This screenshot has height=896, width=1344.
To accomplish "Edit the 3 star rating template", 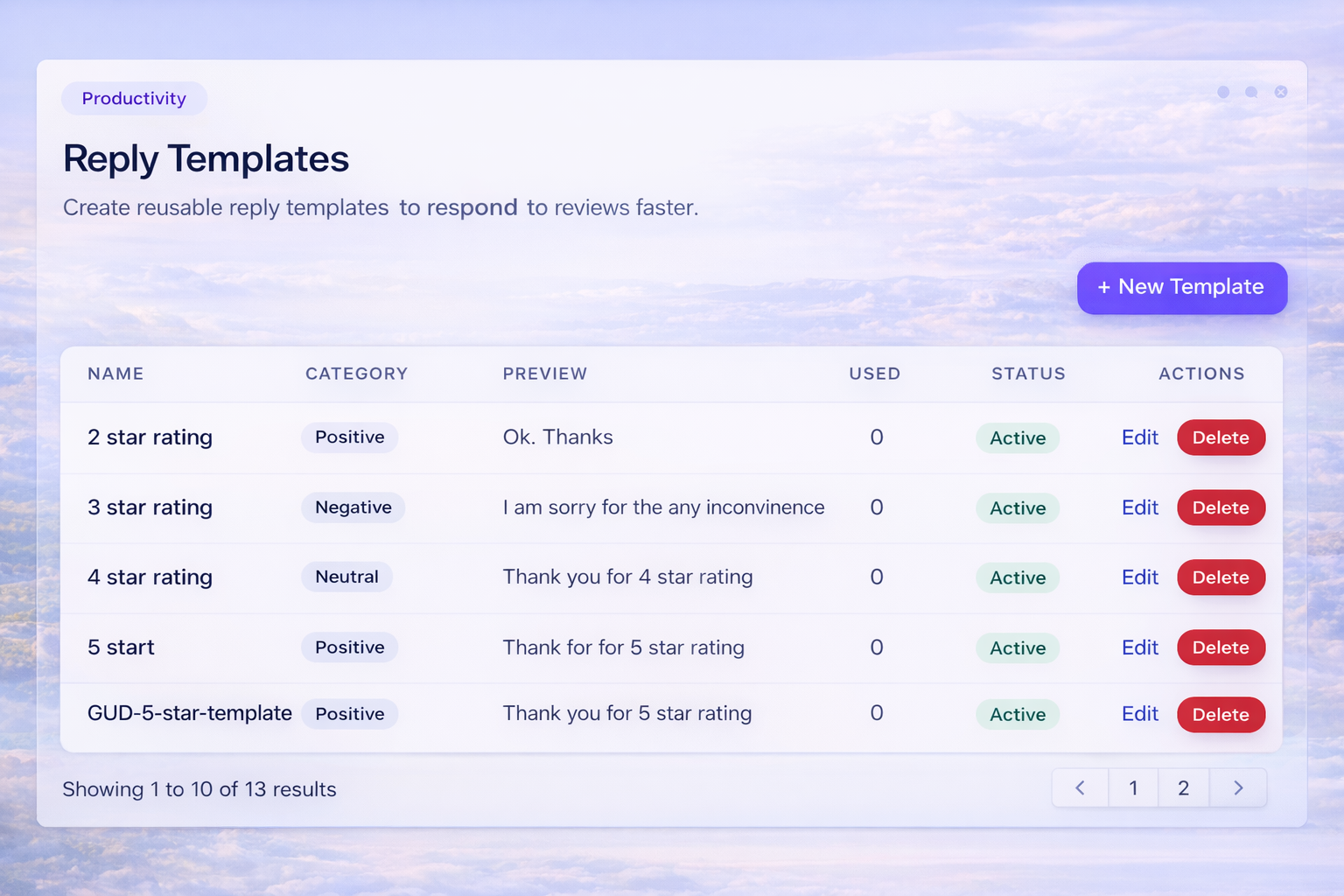I will [x=1139, y=507].
